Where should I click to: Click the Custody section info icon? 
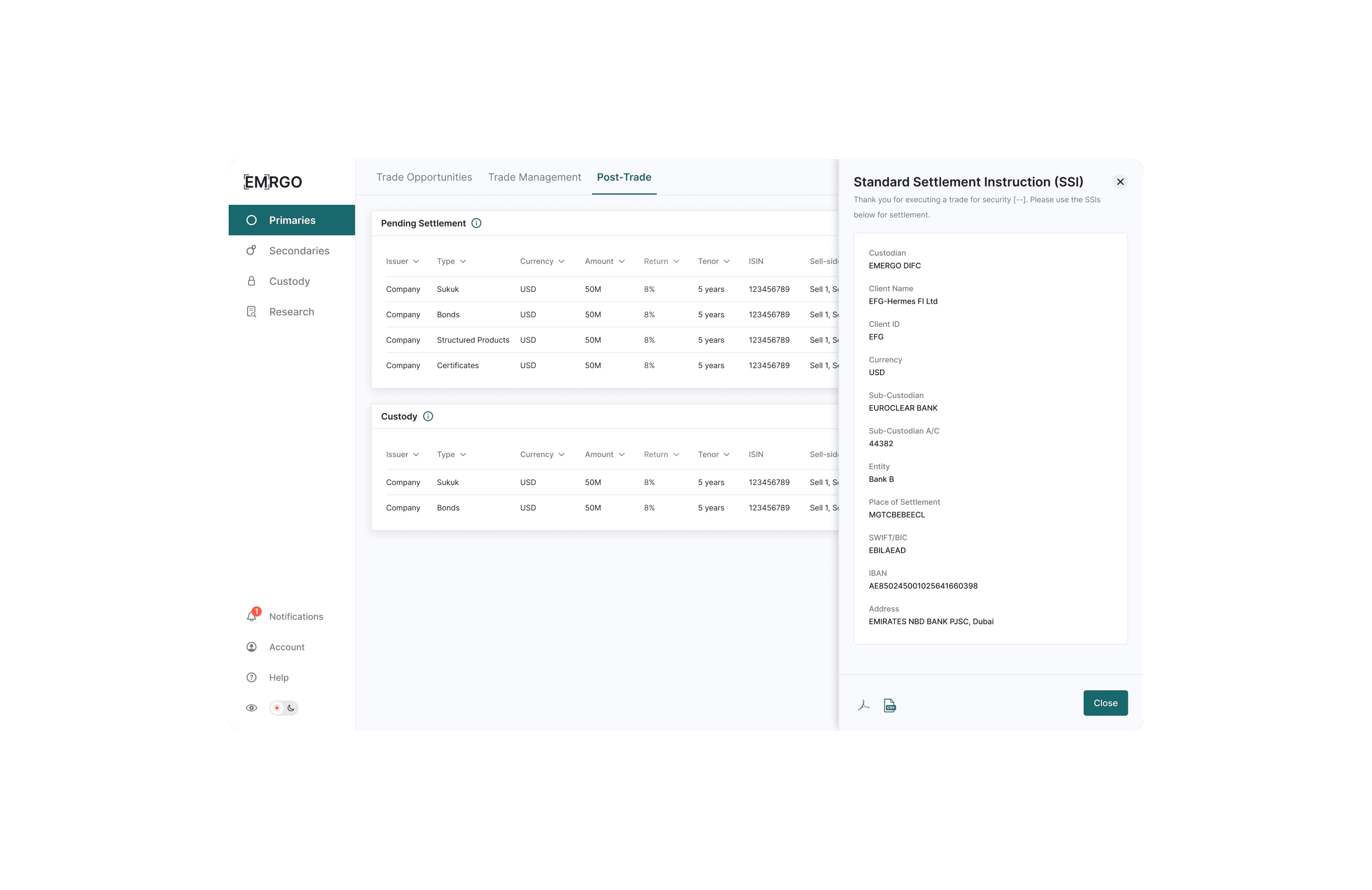coord(428,416)
